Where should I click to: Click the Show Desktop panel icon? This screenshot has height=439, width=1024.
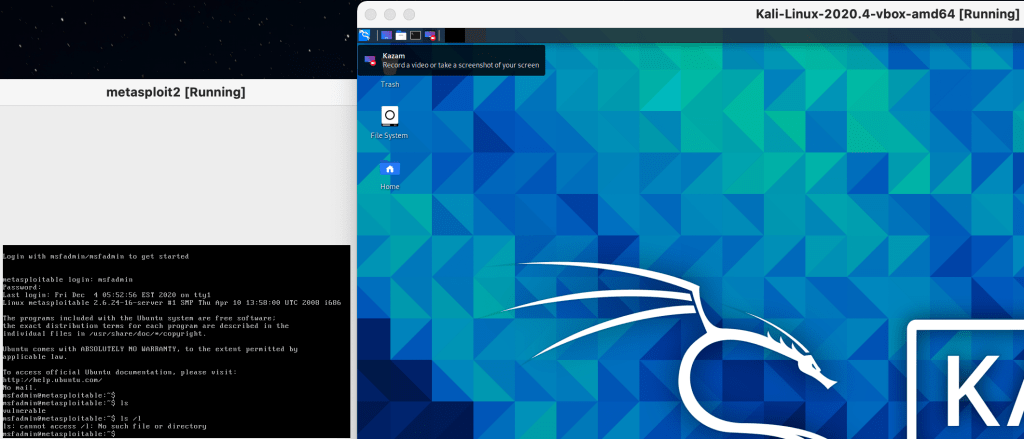(x=386, y=36)
